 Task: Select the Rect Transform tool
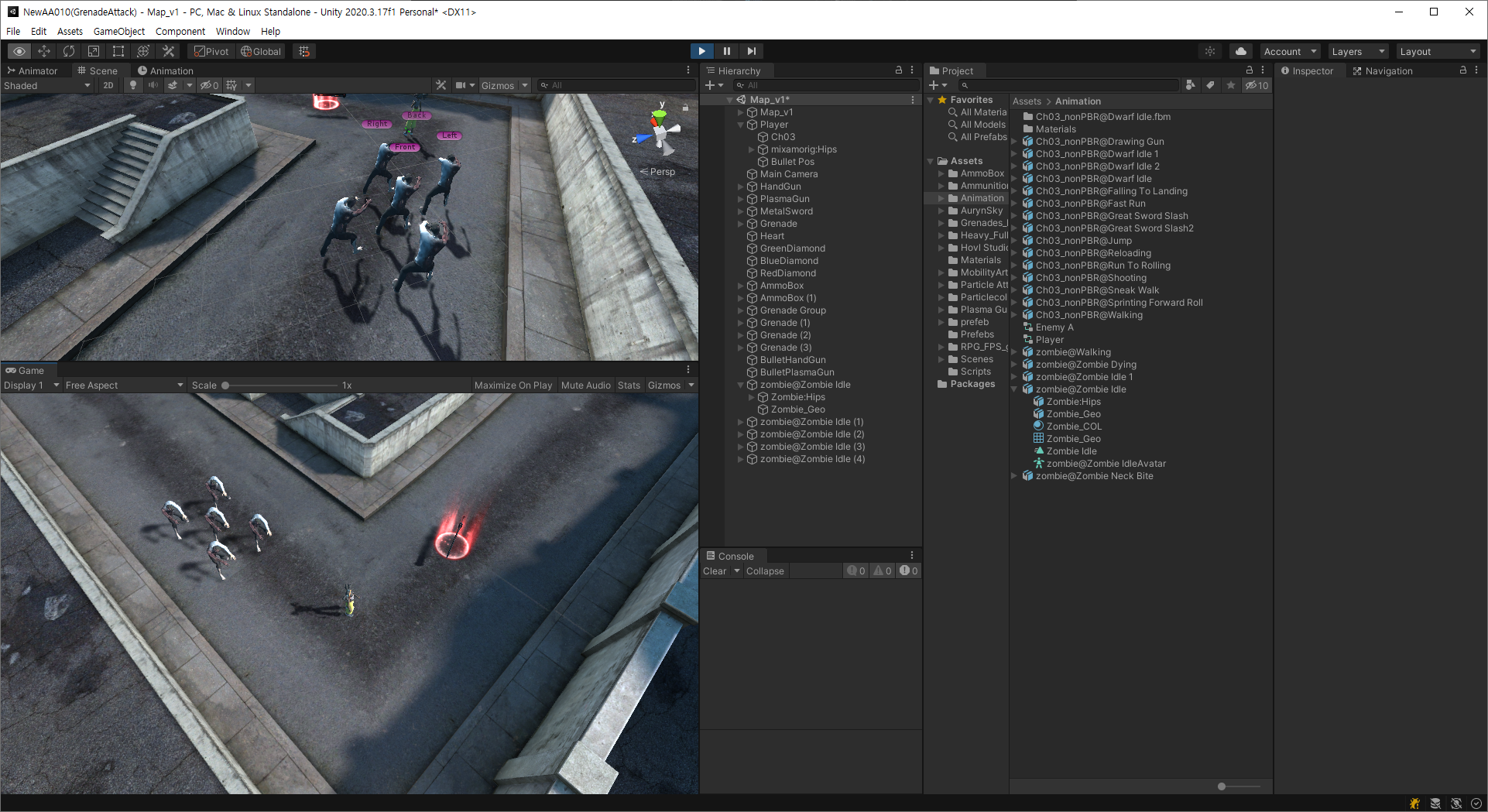pos(118,51)
